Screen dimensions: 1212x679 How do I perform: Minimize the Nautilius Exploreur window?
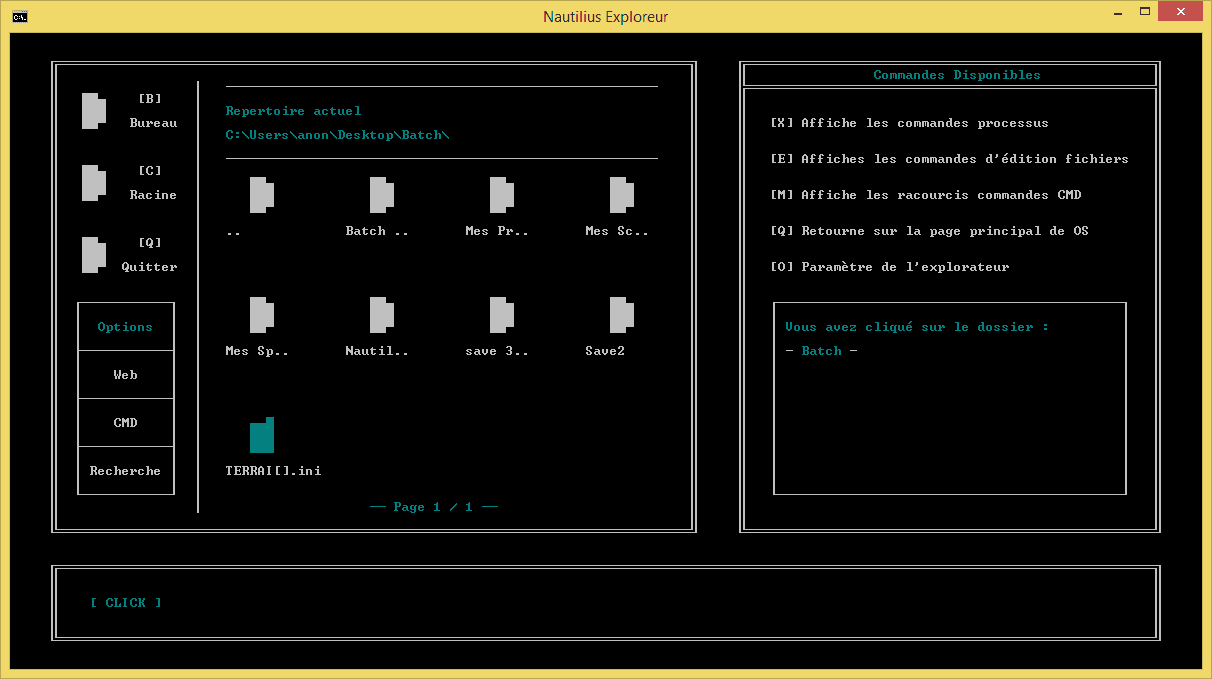[x=1117, y=12]
